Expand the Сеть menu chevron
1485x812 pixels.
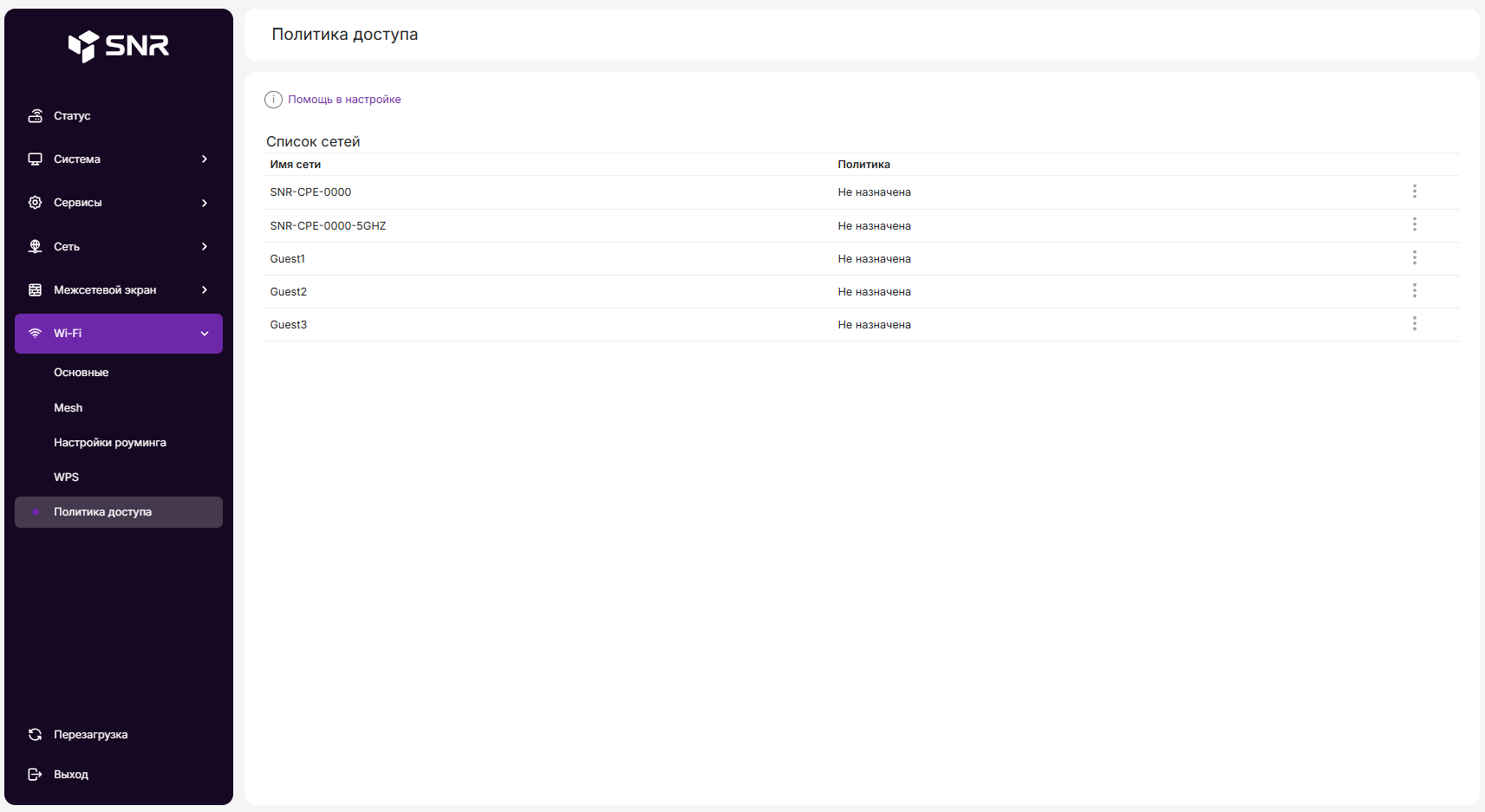pos(205,247)
